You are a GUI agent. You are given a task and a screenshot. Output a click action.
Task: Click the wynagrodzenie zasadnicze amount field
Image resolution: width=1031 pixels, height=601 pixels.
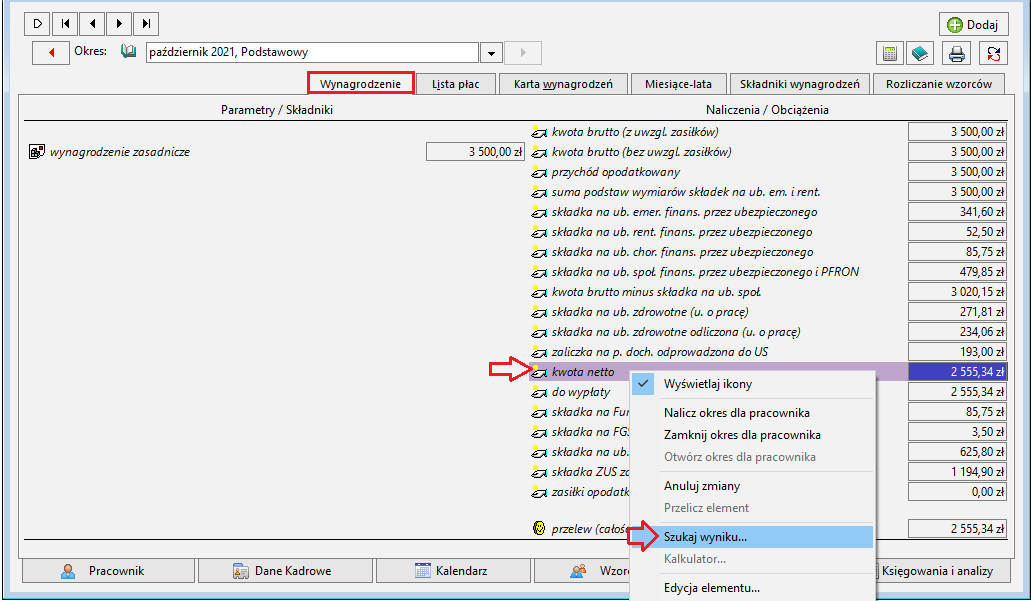pos(475,152)
